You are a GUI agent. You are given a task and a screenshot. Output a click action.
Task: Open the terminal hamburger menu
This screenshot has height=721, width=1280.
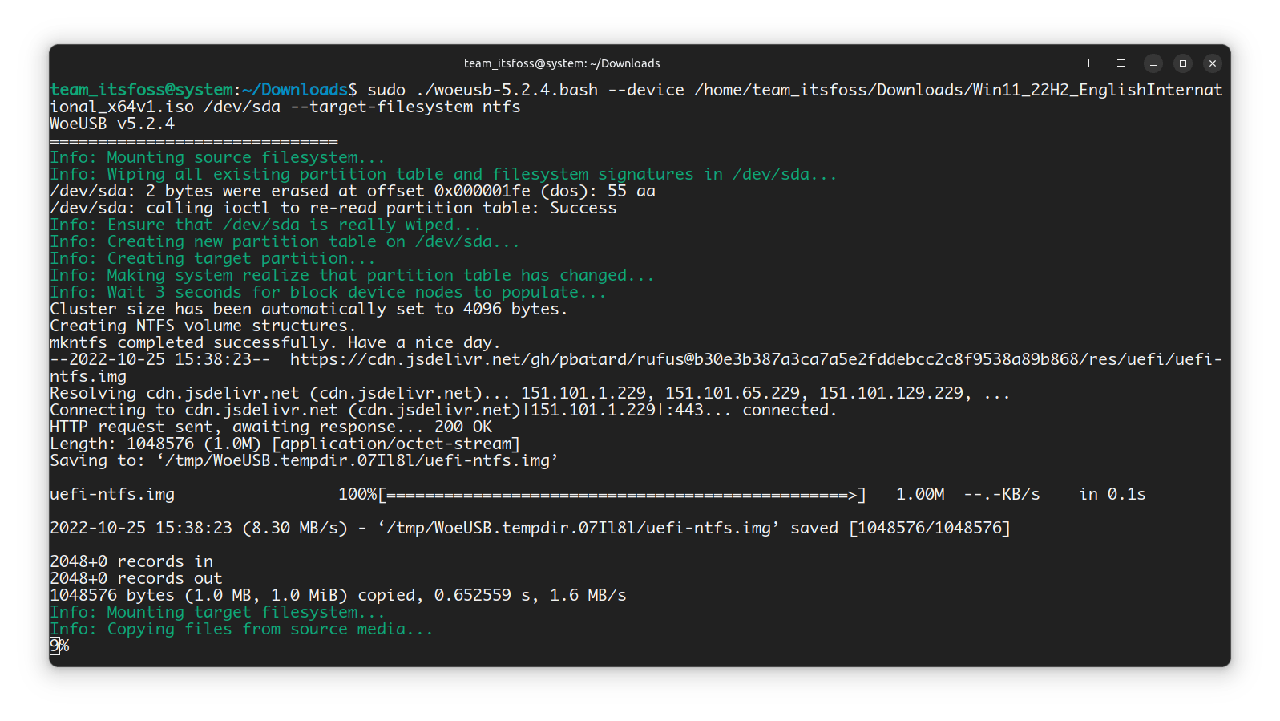(x=1121, y=63)
